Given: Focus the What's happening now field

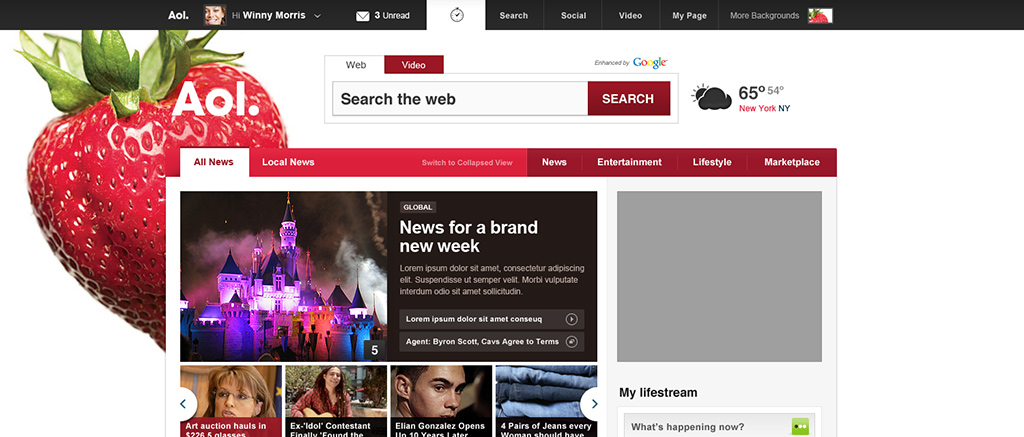Looking at the screenshot, I should [719, 426].
